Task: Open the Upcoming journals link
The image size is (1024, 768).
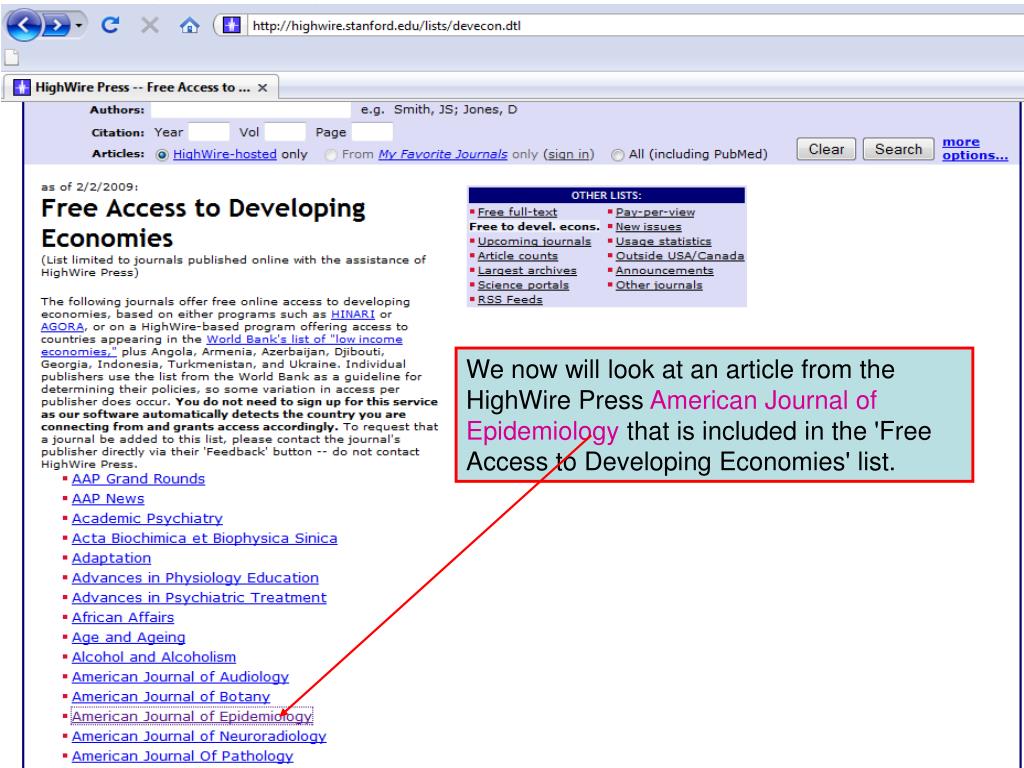Action: (534, 242)
